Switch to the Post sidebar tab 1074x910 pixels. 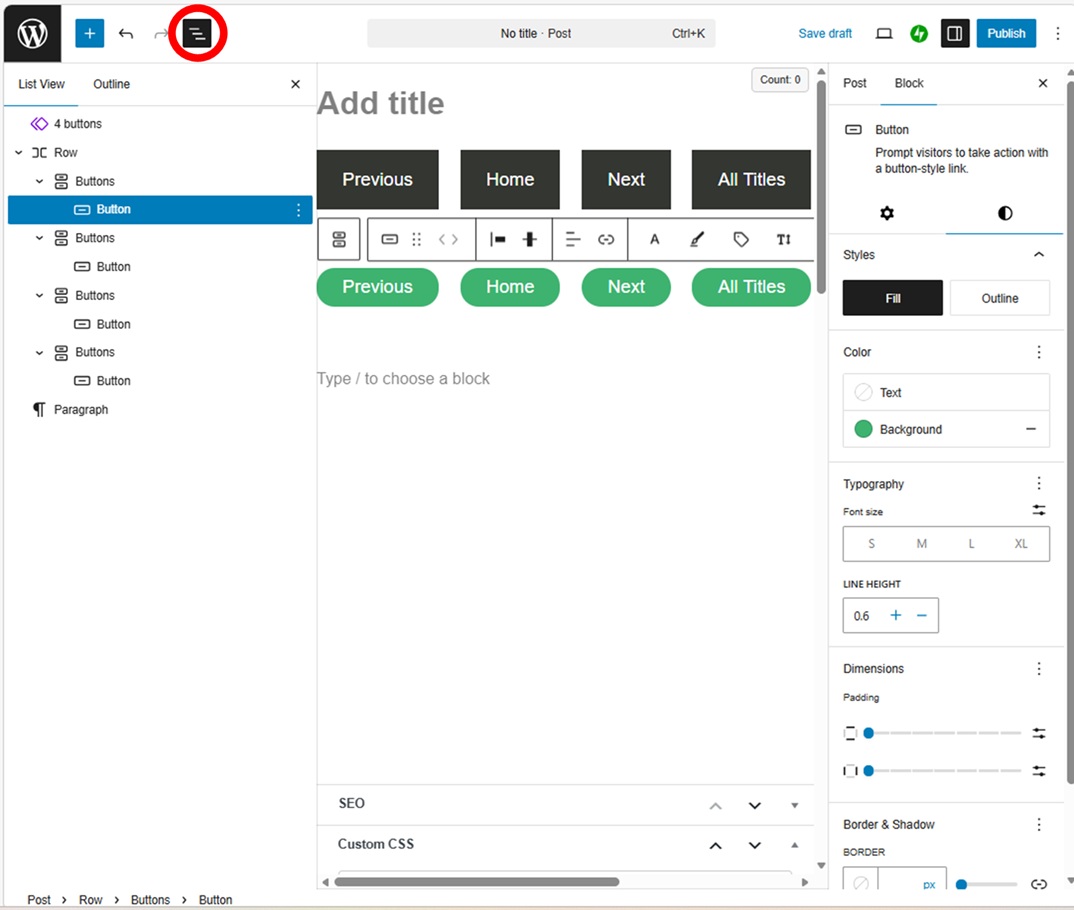[x=854, y=83]
